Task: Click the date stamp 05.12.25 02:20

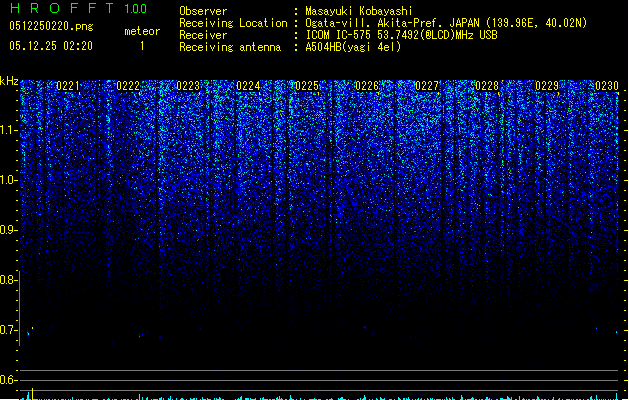Action: point(51,46)
